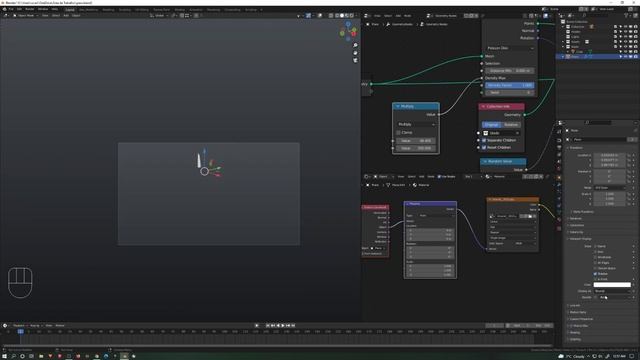Open Object Mode dropdown in viewport header
This screenshot has height=360, width=640.
[x=25, y=16]
